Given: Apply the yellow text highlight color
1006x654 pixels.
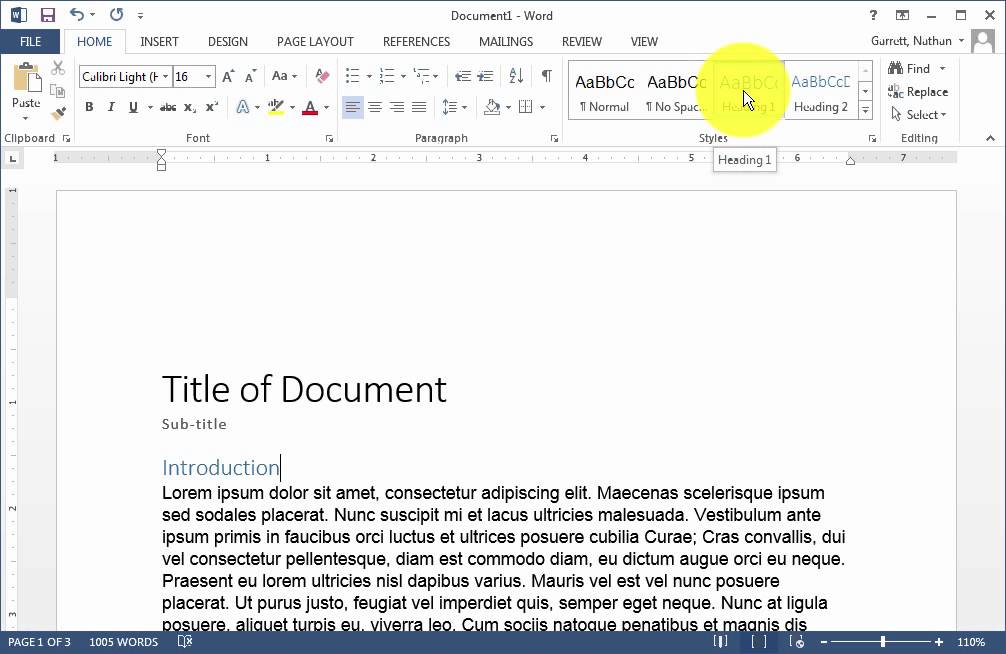Looking at the screenshot, I should click(276, 107).
